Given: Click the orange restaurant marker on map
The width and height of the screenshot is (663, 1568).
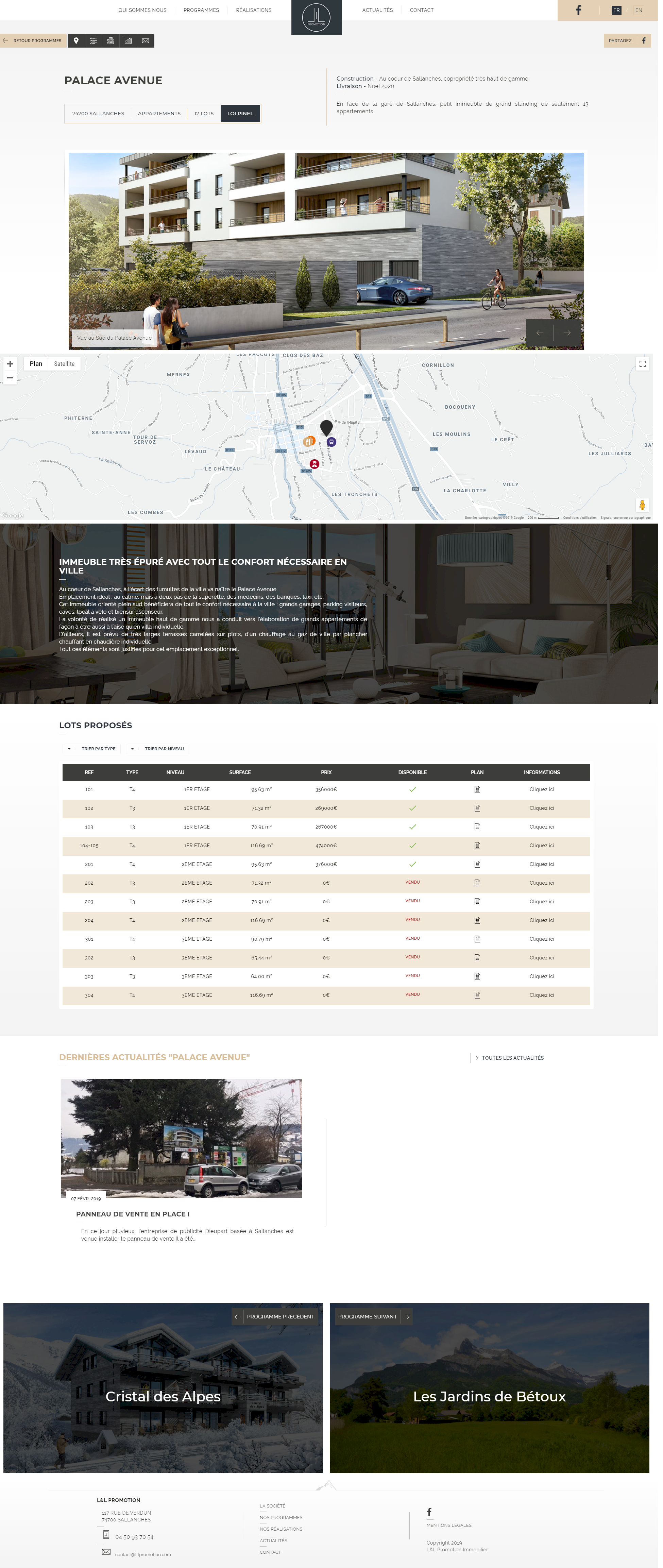Looking at the screenshot, I should pos(309,441).
